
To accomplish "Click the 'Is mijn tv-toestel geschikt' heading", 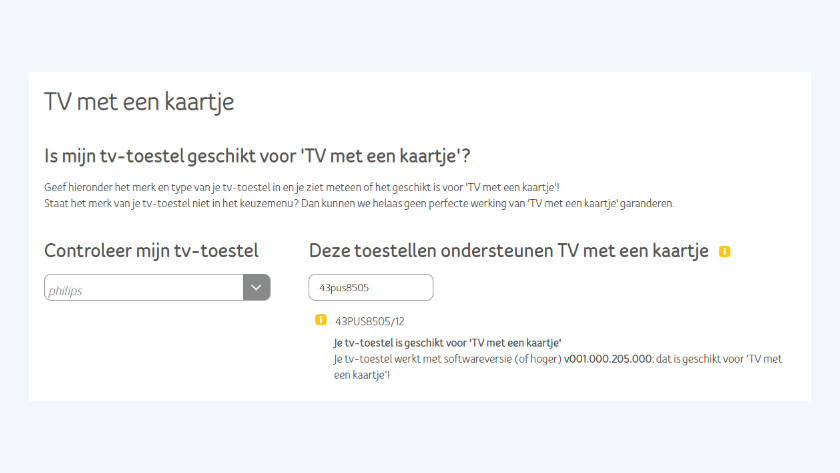I will (x=257, y=156).
